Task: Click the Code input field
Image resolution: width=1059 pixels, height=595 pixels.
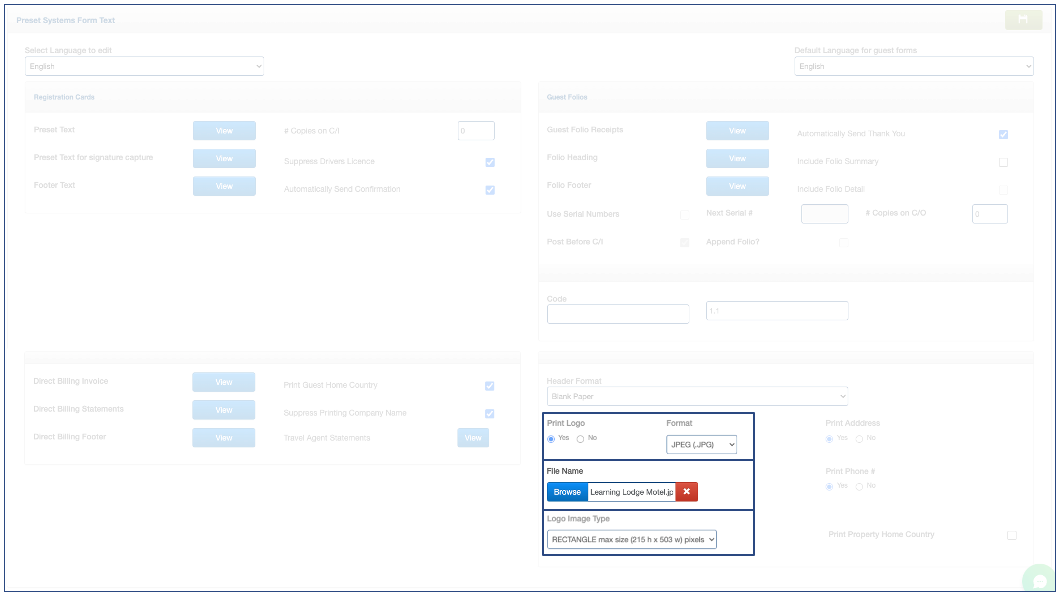Action: [618, 314]
